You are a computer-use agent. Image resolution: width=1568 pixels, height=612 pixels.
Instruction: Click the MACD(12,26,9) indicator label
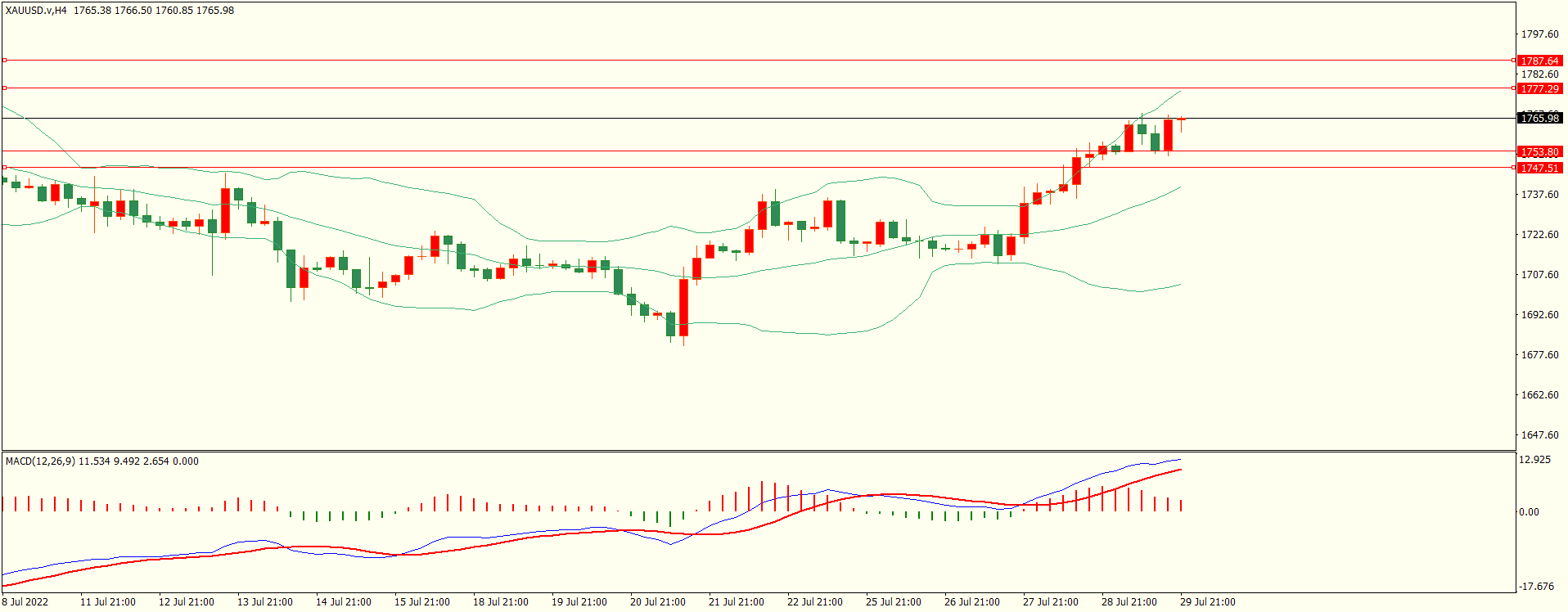[40, 461]
